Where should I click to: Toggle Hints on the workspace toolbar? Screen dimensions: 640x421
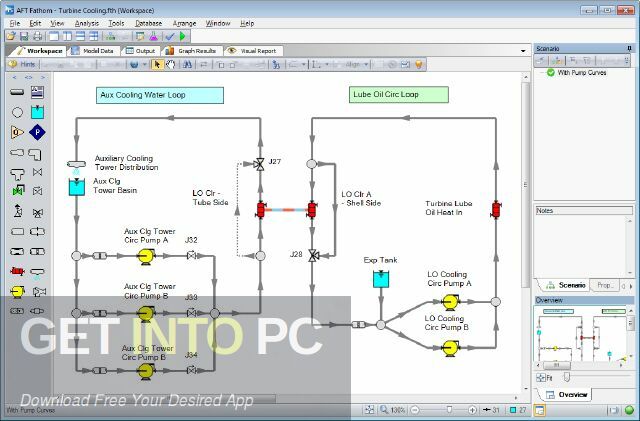[22, 64]
